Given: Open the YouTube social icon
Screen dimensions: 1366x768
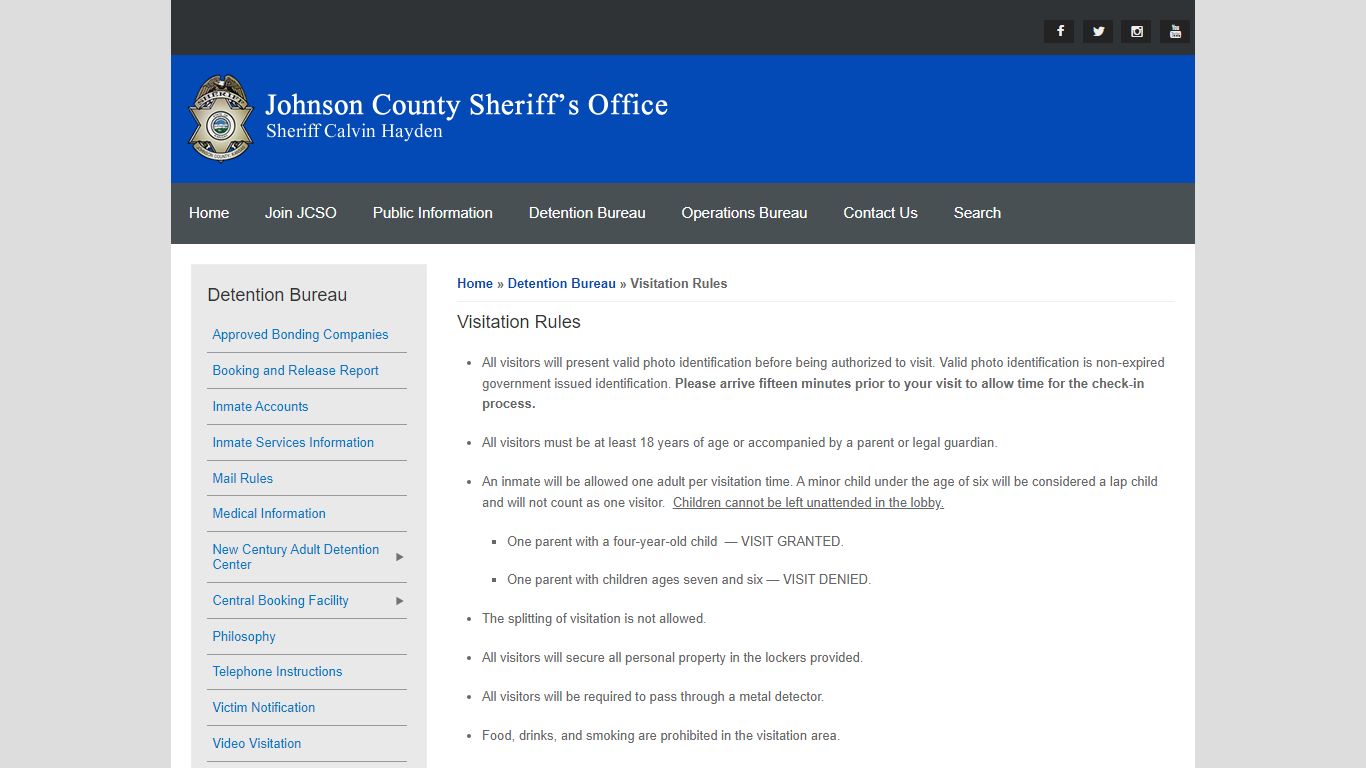Looking at the screenshot, I should pos(1175,31).
